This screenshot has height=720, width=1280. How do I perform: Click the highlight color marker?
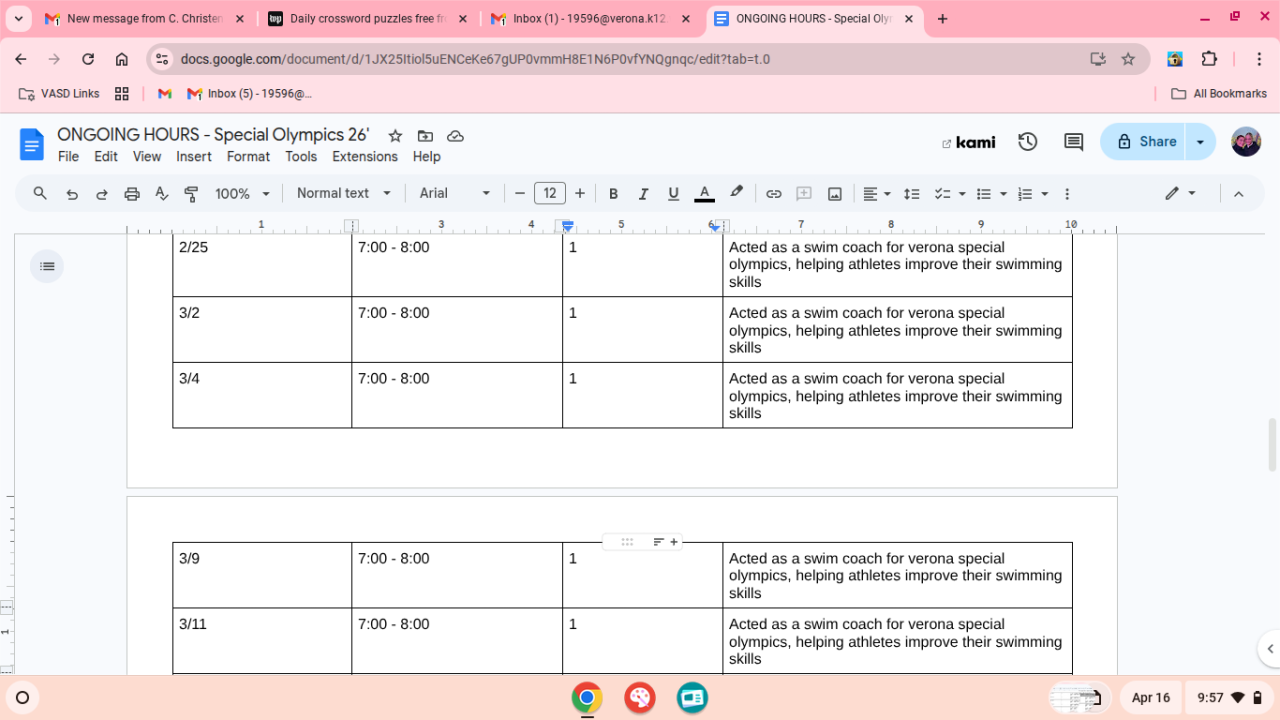pos(736,193)
